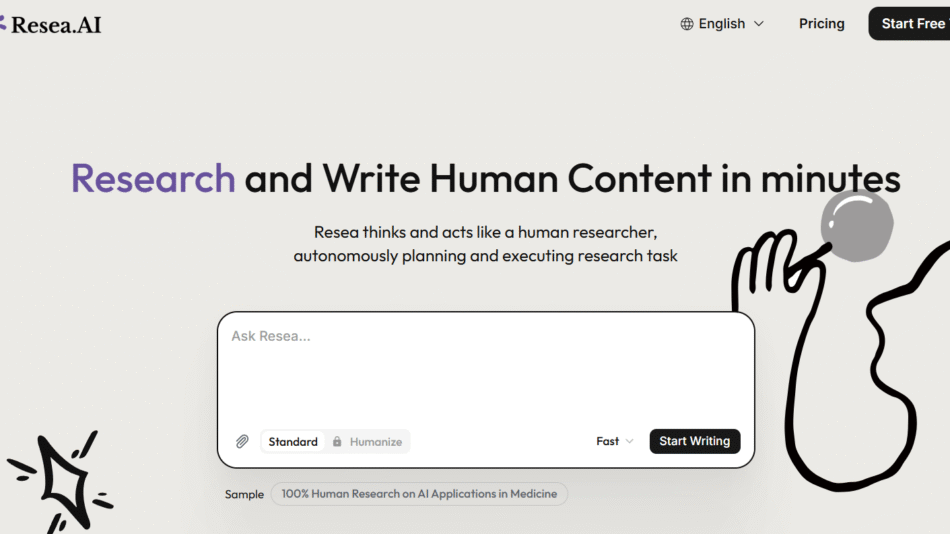The image size is (950, 534).
Task: Click the gray sphere illustration
Action: (x=856, y=225)
